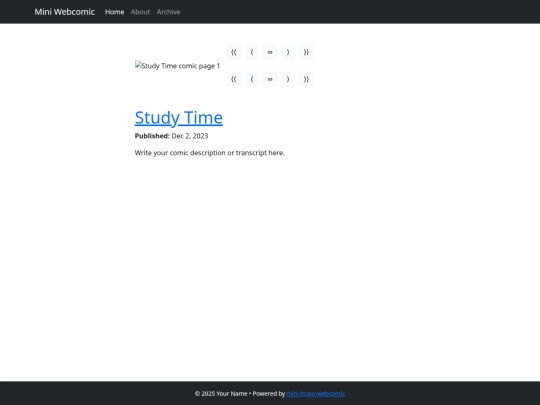This screenshot has height=405, width=540.
Task: Click previous-comic button in top navigation row
Action: [252, 52]
